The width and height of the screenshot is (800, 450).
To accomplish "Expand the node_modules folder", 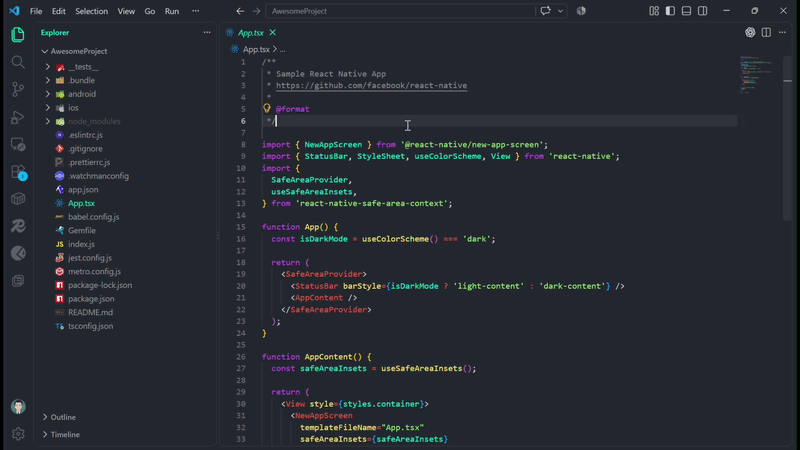I will (x=48, y=121).
